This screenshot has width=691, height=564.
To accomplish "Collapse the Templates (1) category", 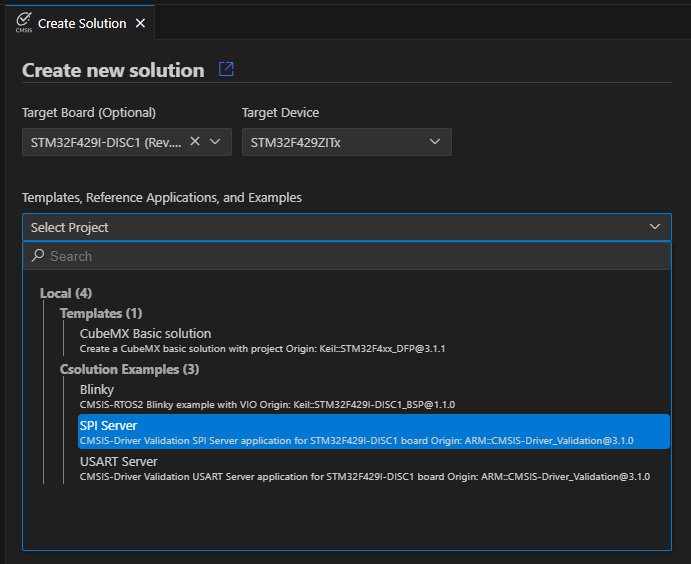I will coord(101,313).
